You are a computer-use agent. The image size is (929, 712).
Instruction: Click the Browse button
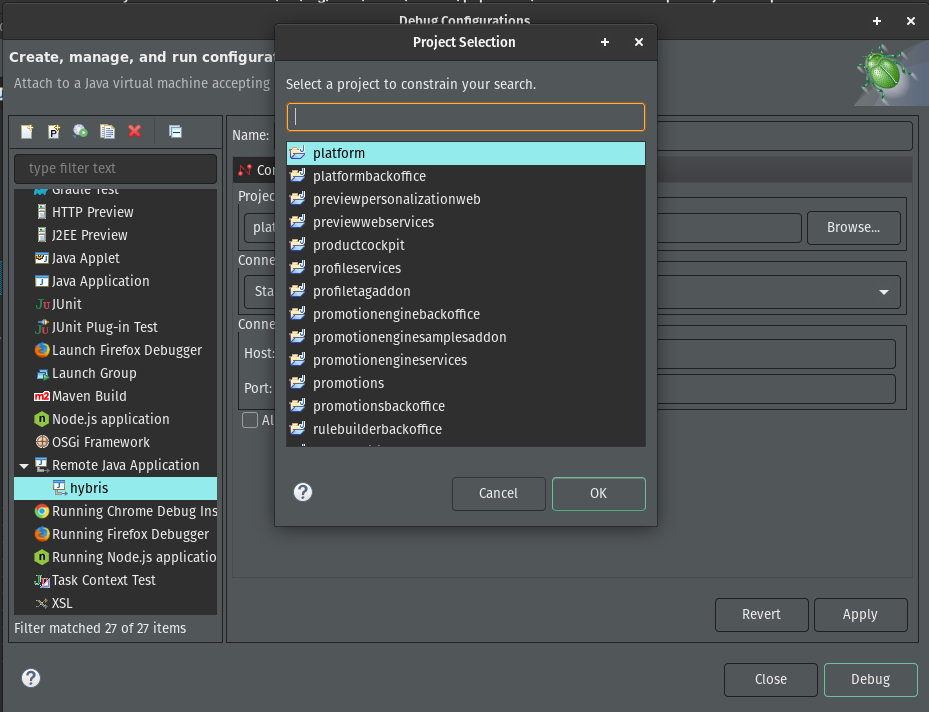[x=853, y=227]
